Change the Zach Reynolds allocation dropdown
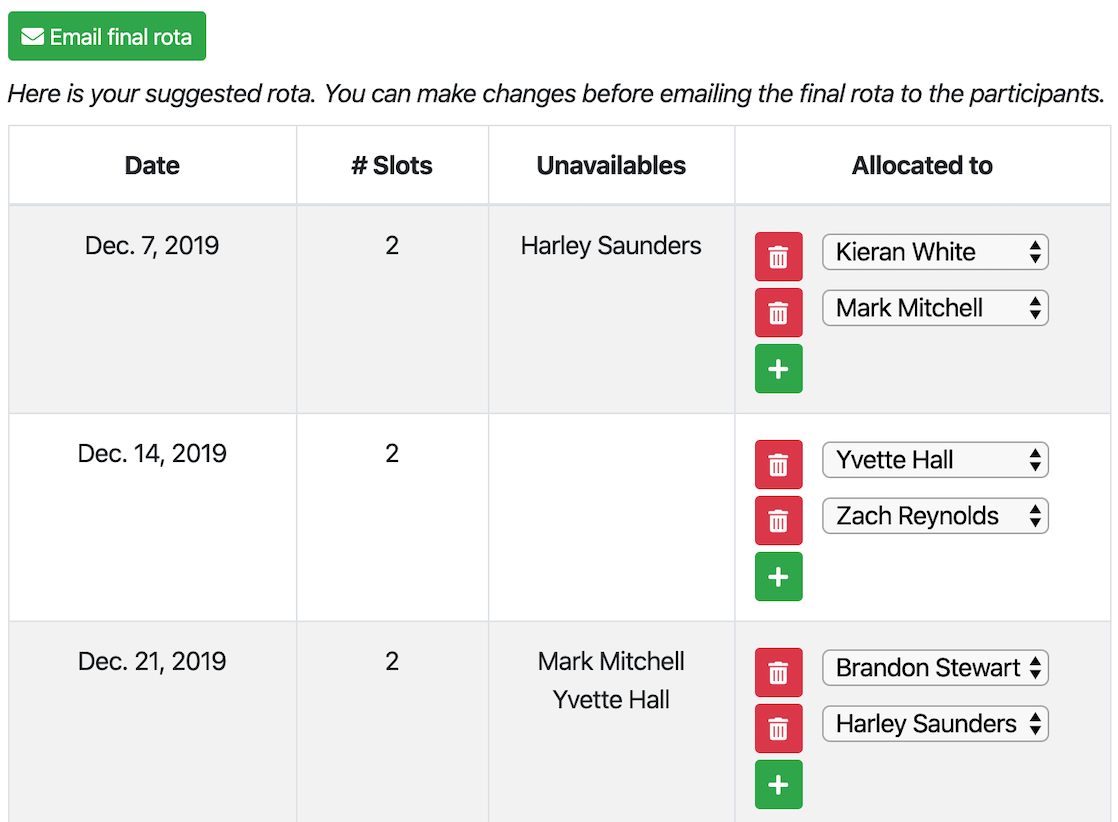1118x822 pixels. [x=934, y=516]
